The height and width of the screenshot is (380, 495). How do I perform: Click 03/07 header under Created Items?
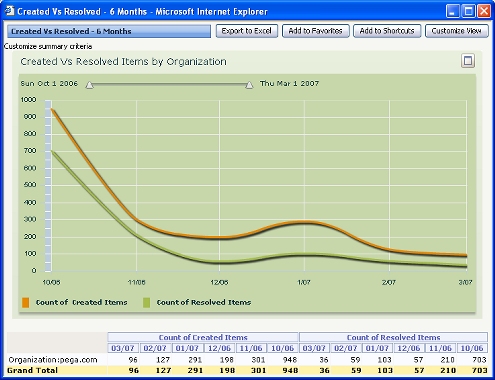[x=123, y=348]
